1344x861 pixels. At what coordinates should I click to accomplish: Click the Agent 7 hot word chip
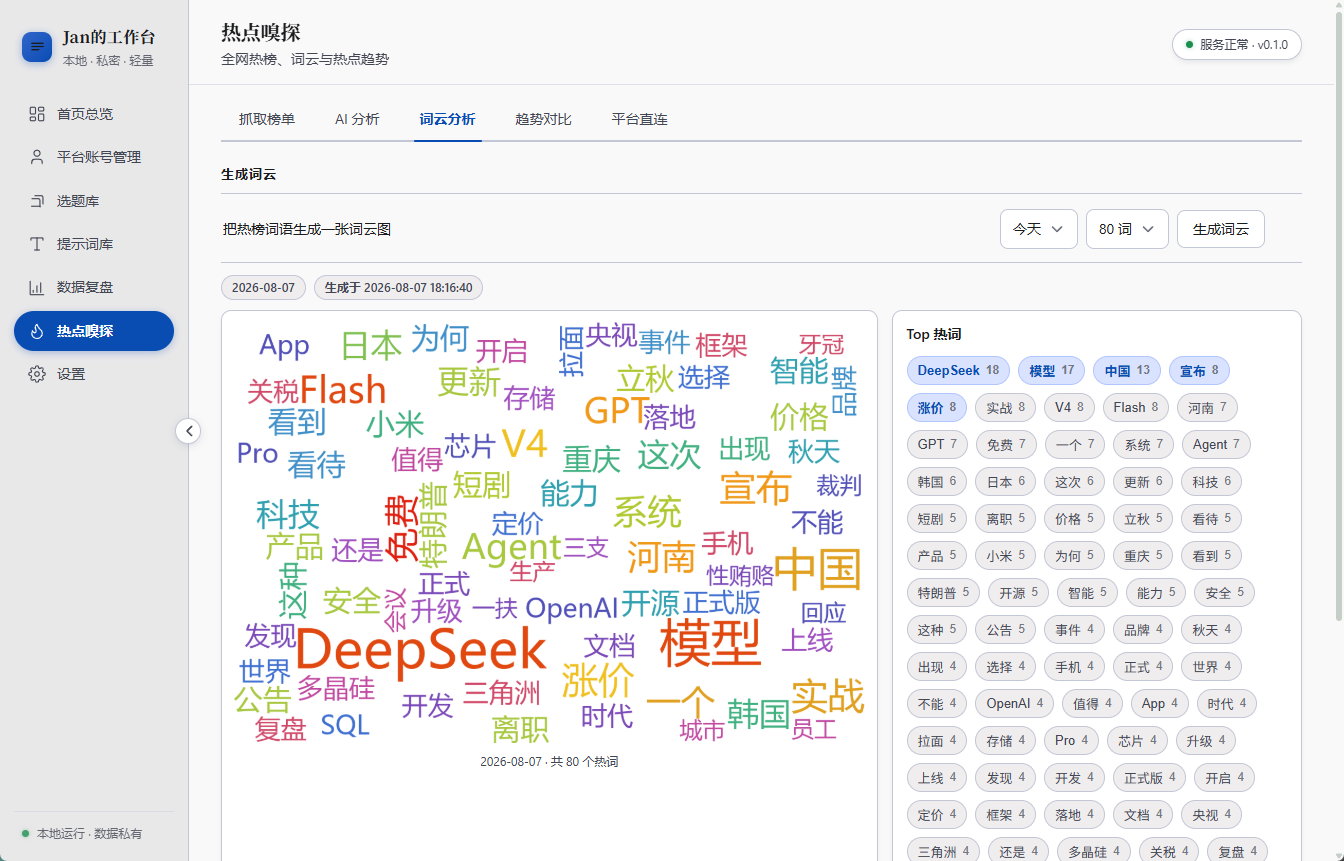(1216, 445)
